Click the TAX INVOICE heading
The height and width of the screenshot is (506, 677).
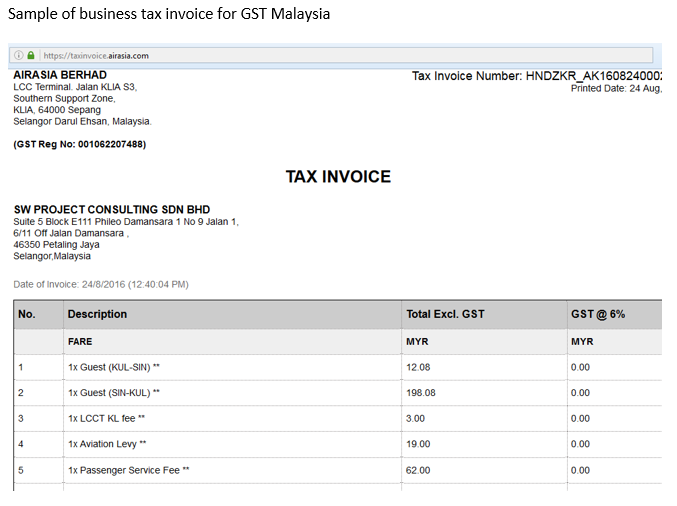tap(338, 177)
